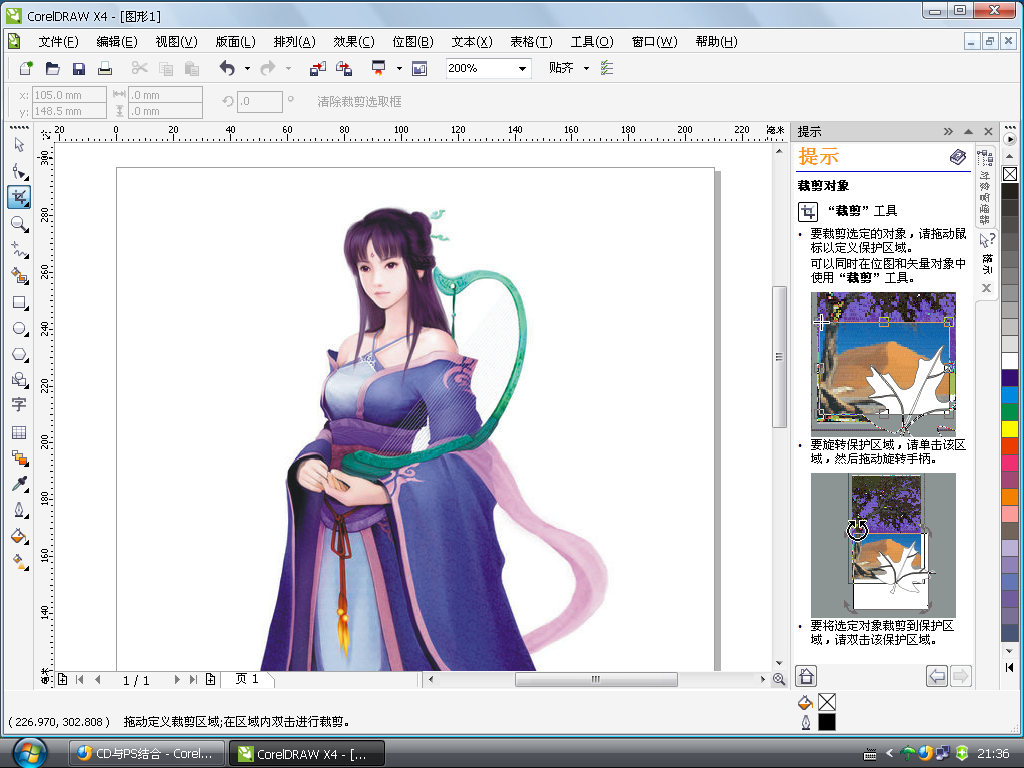Viewport: 1024px width, 768px height.
Task: Click the Import icon in the toolbar
Action: point(317,68)
